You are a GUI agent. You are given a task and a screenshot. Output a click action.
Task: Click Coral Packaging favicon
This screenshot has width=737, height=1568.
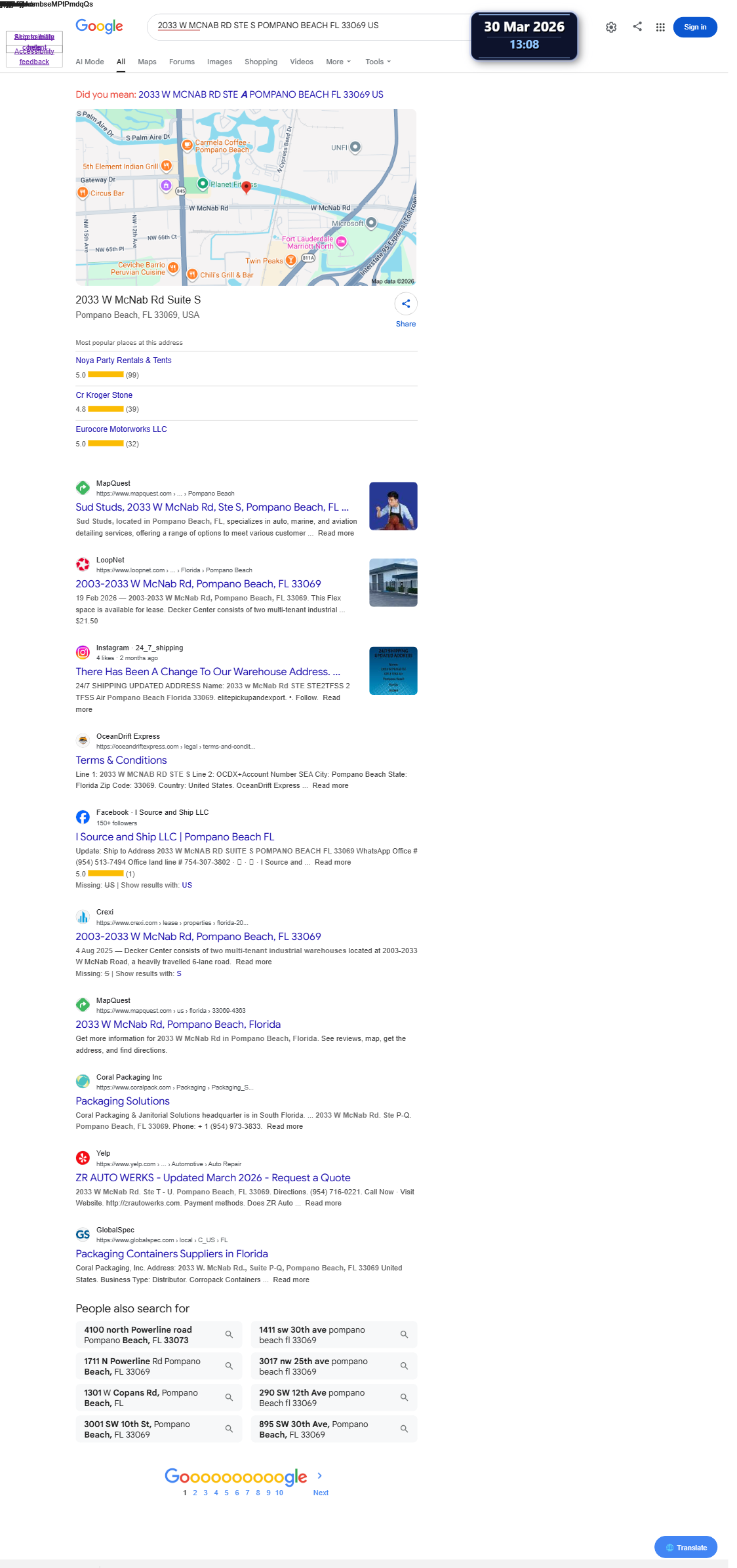click(x=83, y=1082)
